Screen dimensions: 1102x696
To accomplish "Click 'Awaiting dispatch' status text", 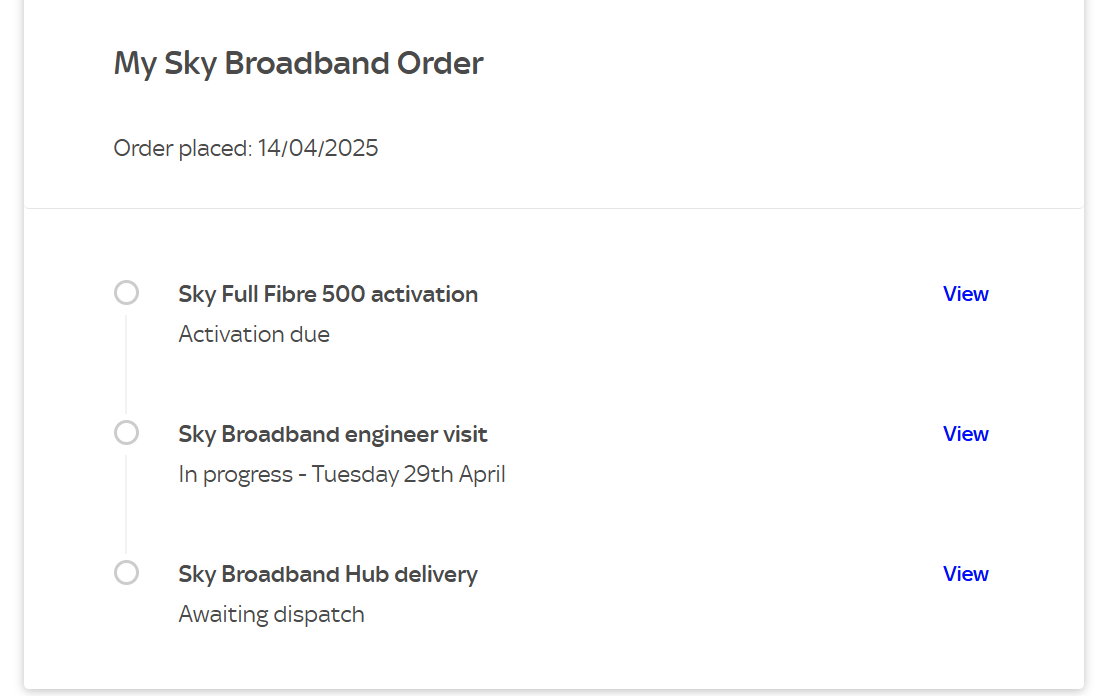I will 271,613.
